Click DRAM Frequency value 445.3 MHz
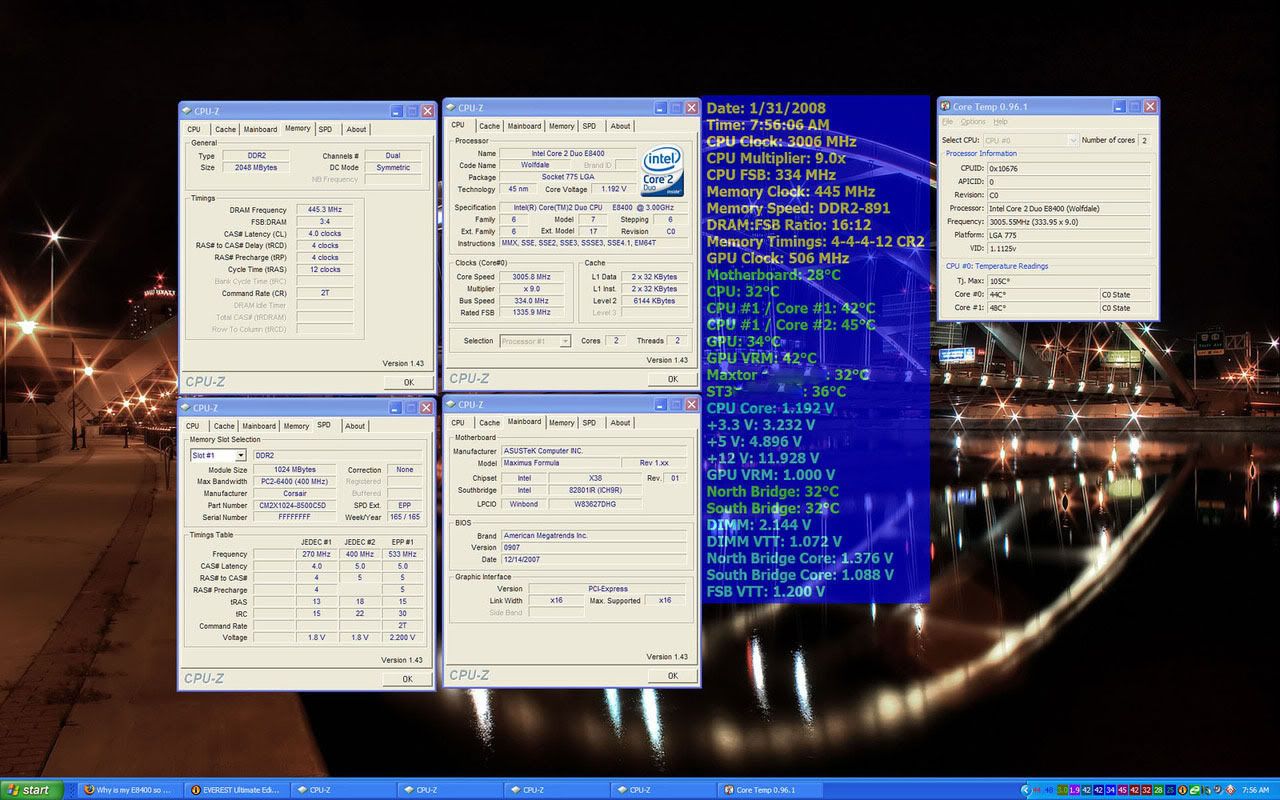 (x=324, y=210)
